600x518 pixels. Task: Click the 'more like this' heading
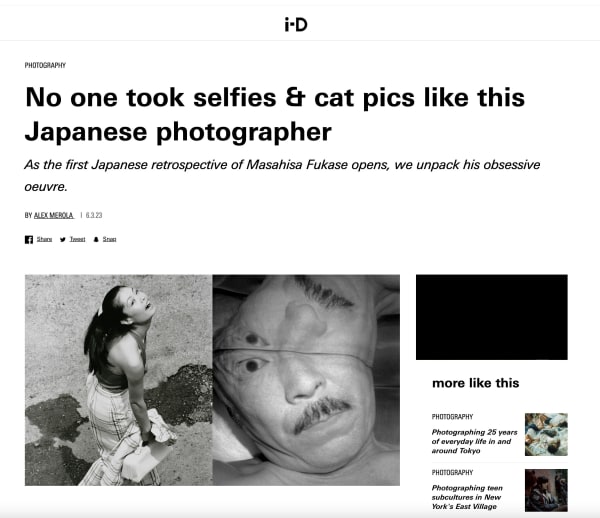[476, 383]
